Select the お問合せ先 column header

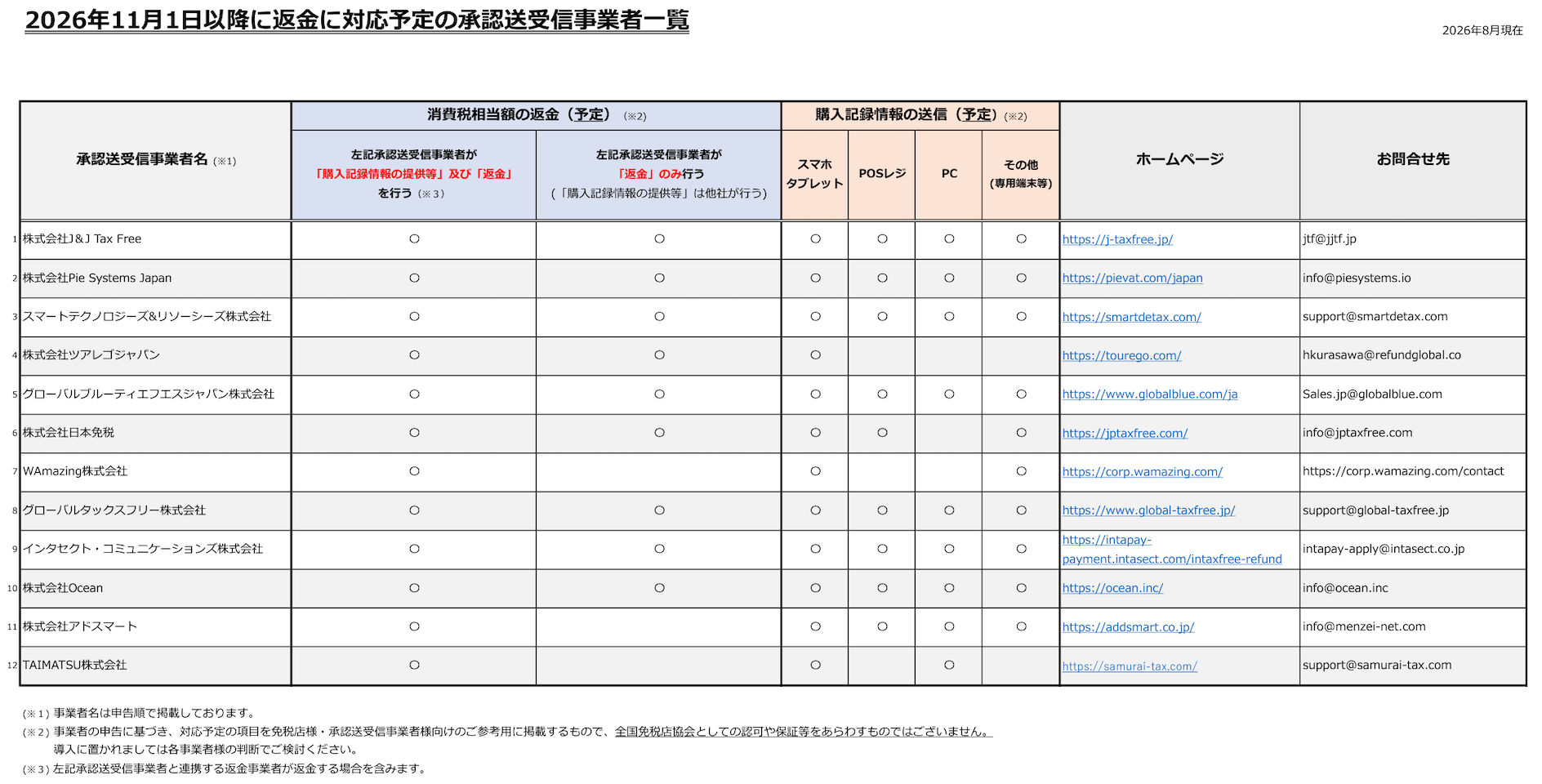pos(1413,160)
